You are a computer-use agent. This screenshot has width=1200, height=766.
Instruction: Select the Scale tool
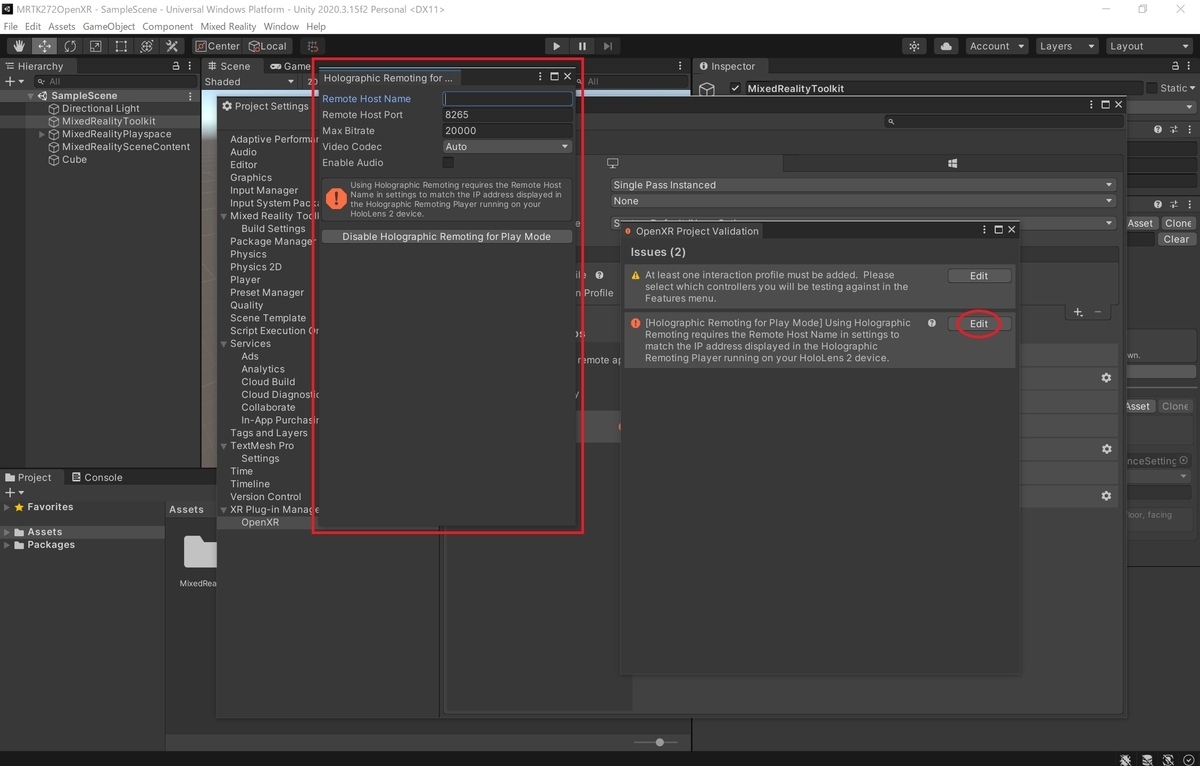[95, 46]
